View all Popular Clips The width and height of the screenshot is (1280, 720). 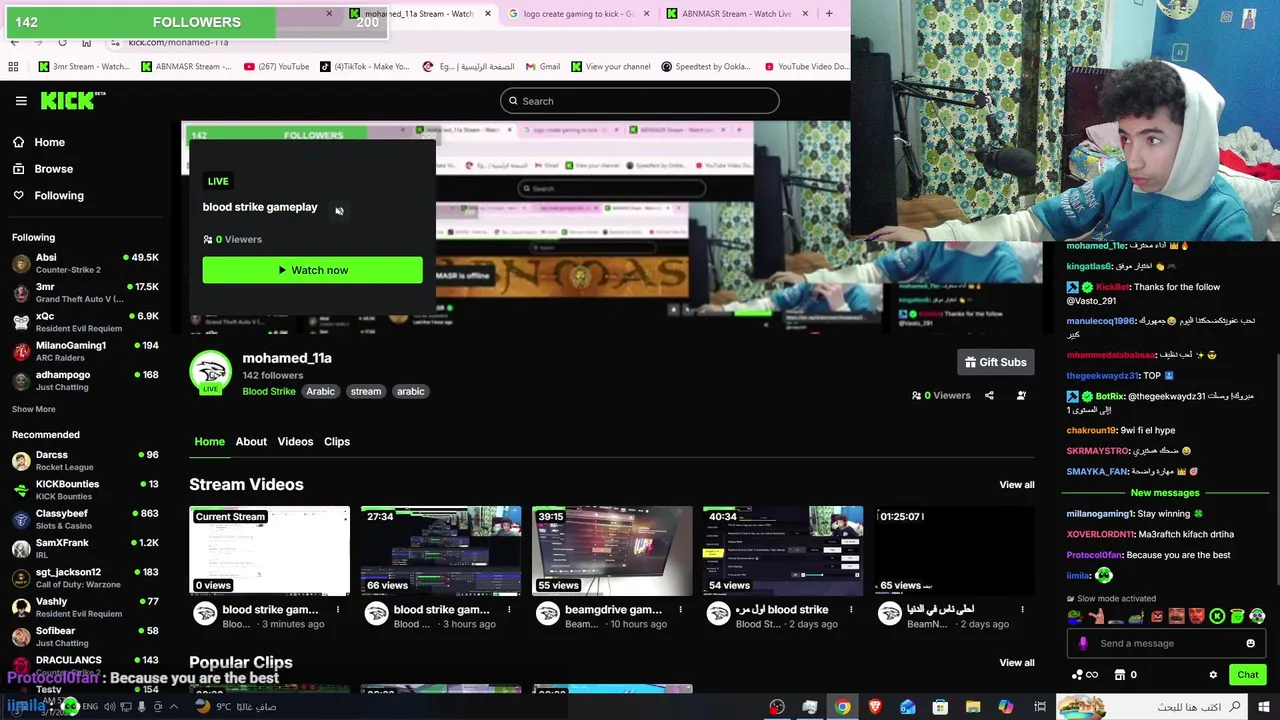click(x=1017, y=663)
